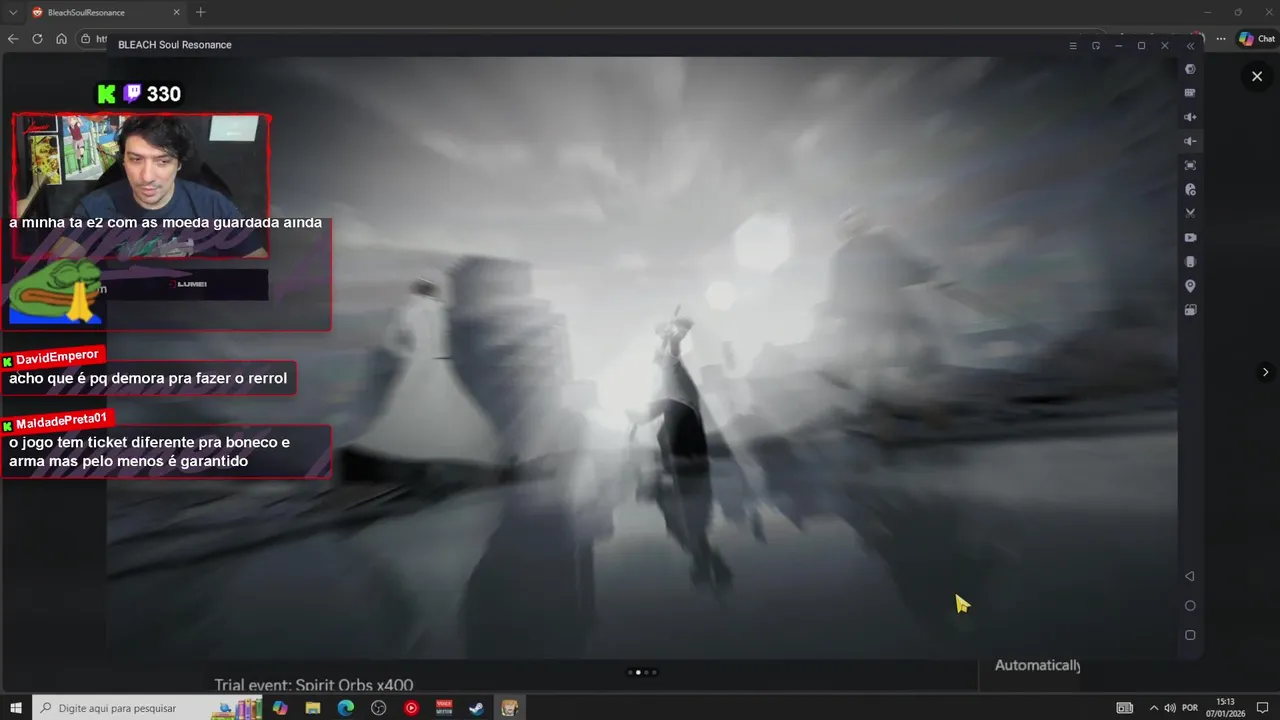Click the system tray speaker volume icon
This screenshot has height=720, width=1280.
coord(1170,708)
